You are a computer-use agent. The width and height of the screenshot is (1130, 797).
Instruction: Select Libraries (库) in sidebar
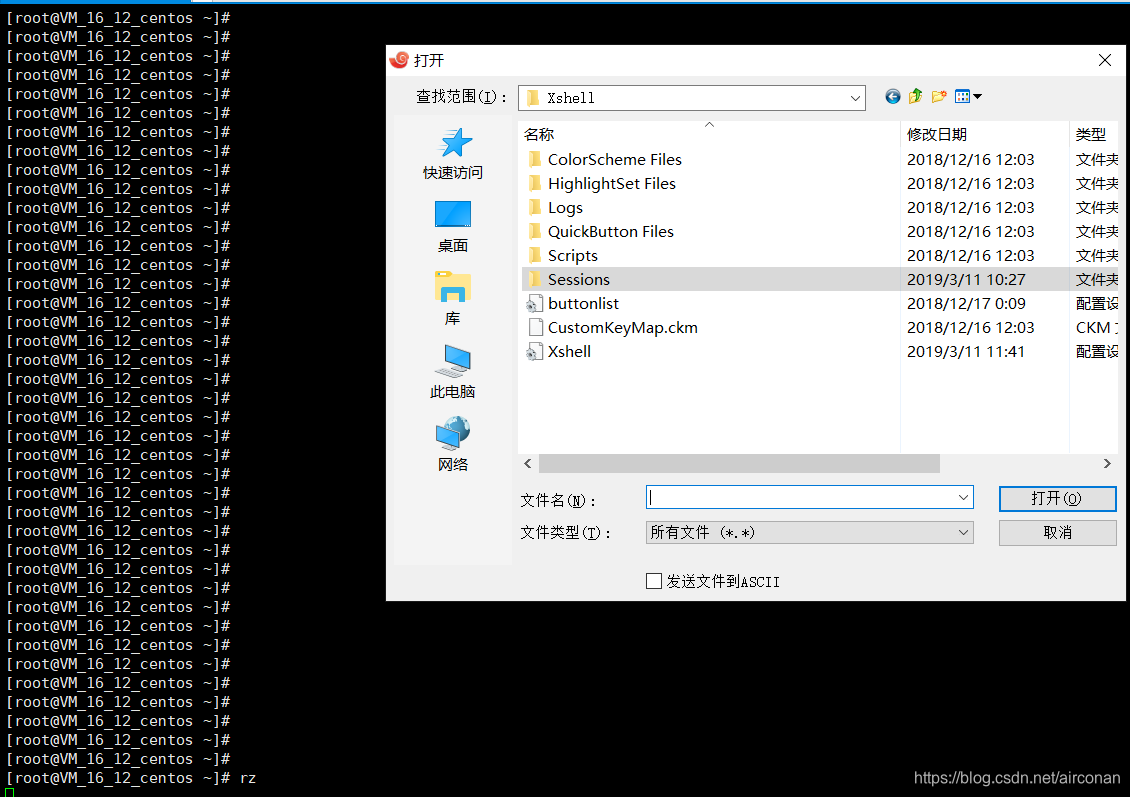click(x=453, y=299)
